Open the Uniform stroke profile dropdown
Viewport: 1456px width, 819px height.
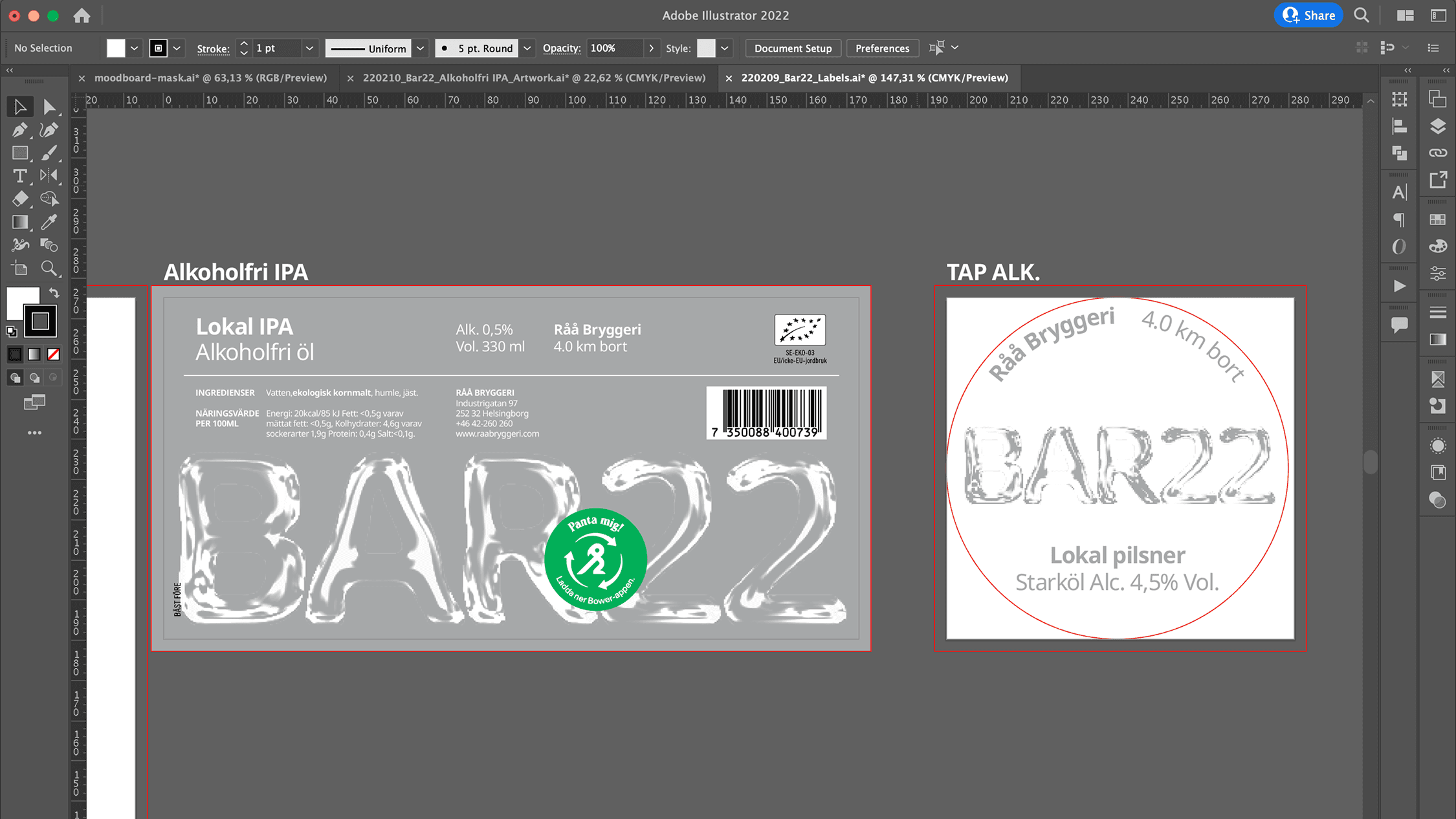point(420,49)
